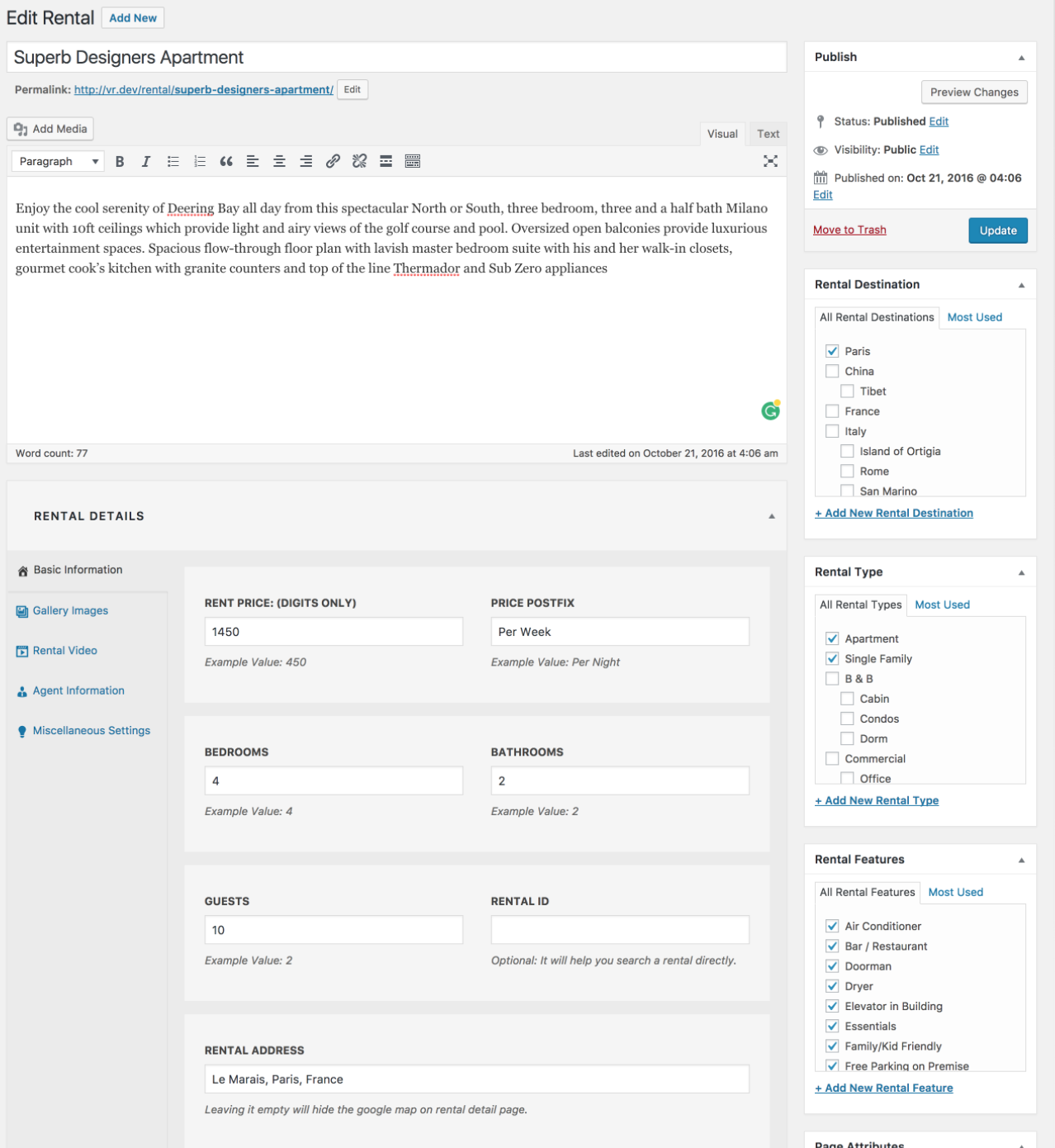The height and width of the screenshot is (1148, 1055).
Task: Click Add New Rental Destination link
Action: click(x=894, y=514)
